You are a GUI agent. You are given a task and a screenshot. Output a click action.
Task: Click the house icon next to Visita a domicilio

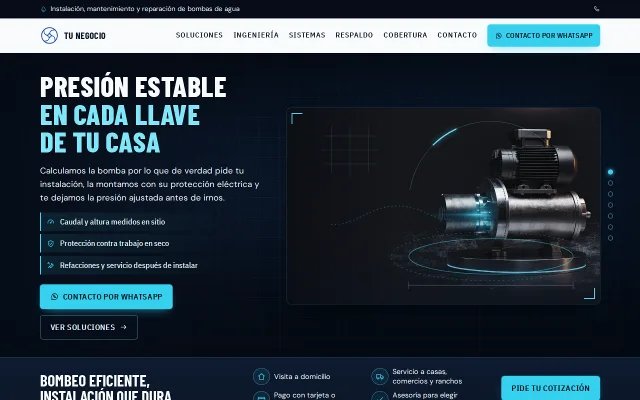261,377
